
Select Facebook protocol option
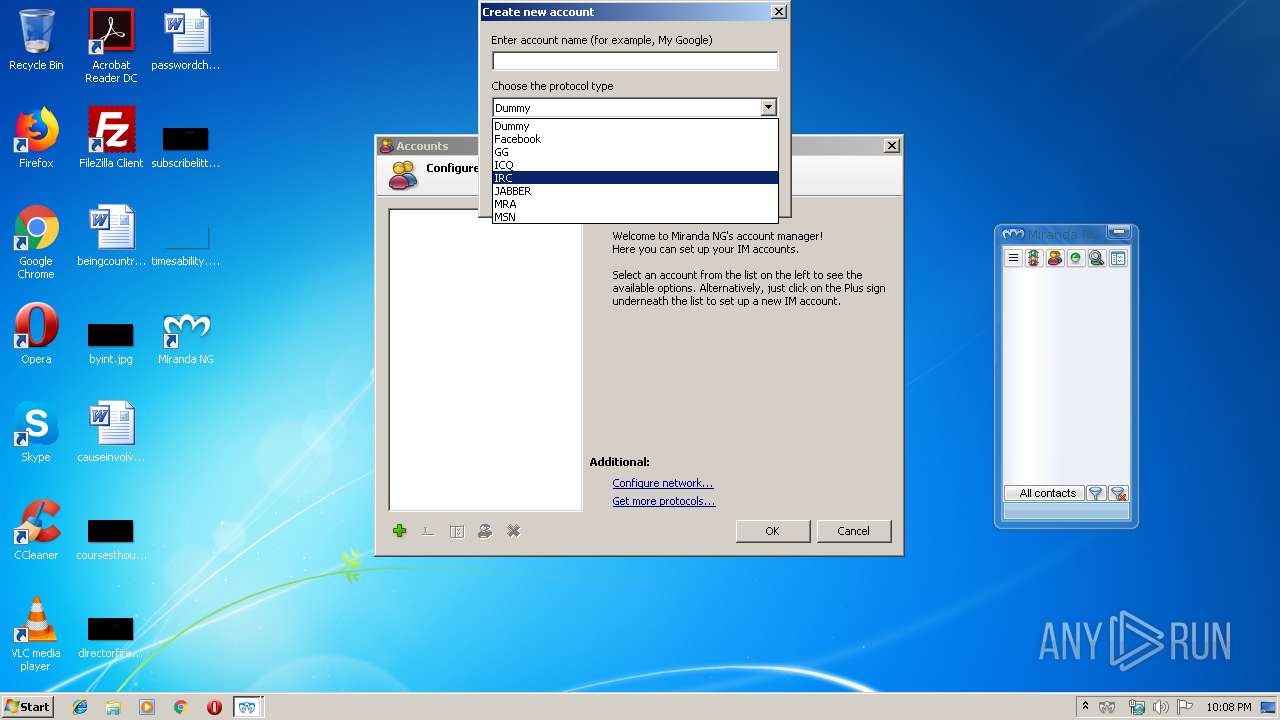[x=635, y=139]
